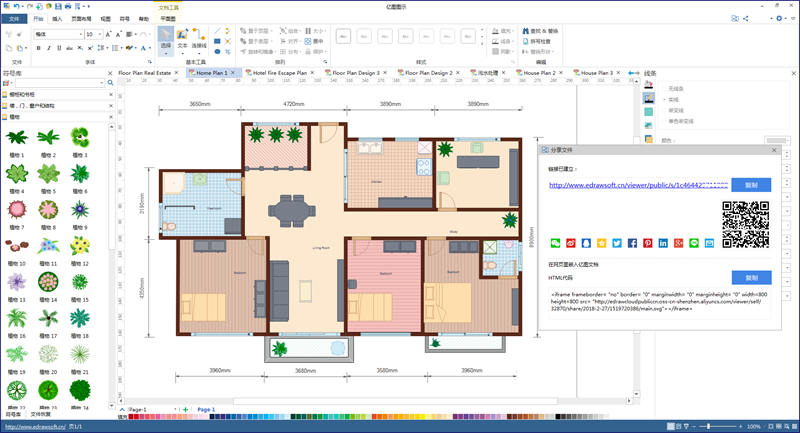
Task: Share via Line icon in share dialog
Action: point(694,243)
